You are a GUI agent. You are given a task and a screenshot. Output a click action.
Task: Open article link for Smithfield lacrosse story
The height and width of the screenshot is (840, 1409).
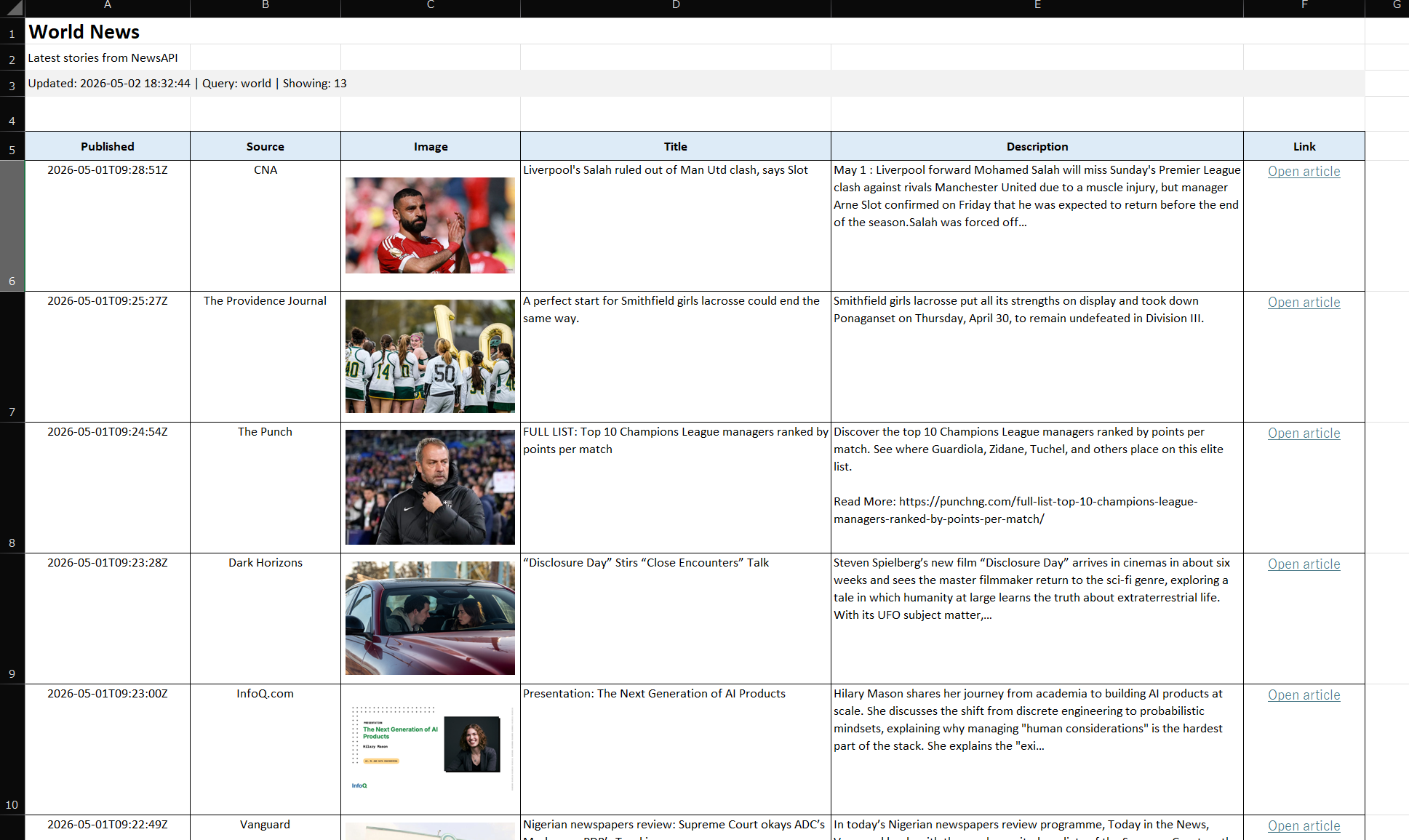coord(1304,303)
